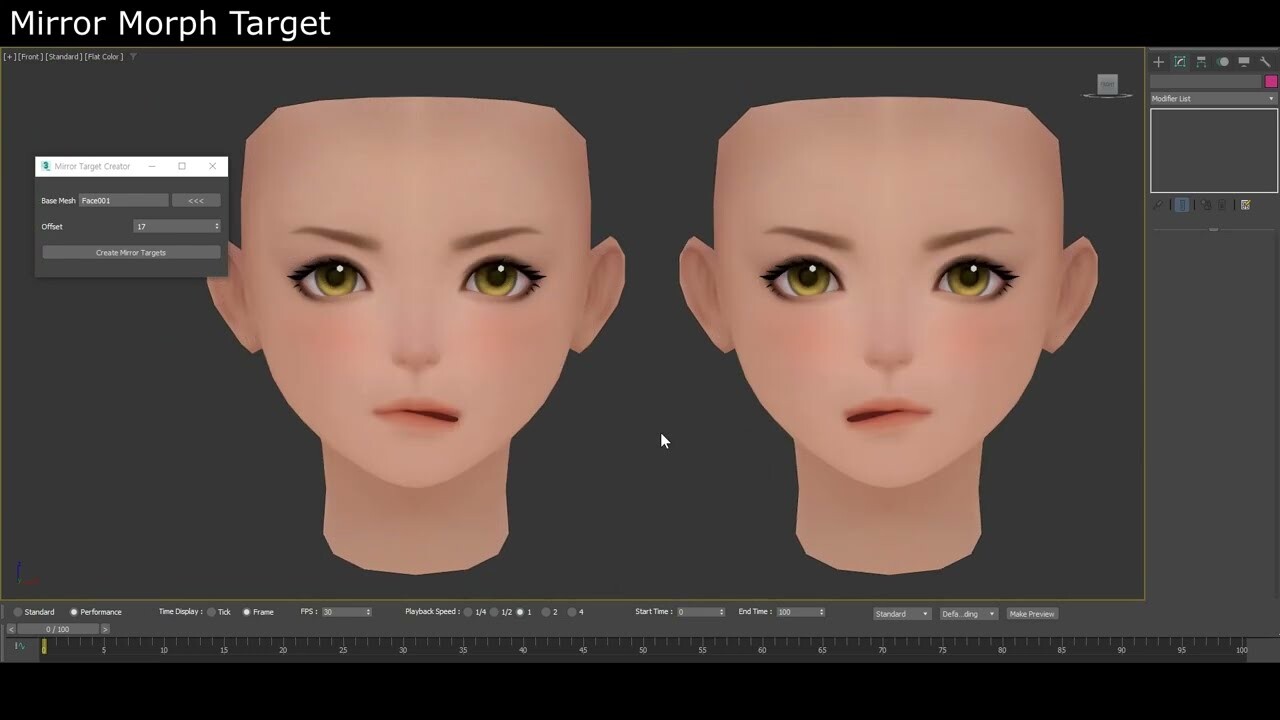Open the Motion panel

(x=1223, y=61)
